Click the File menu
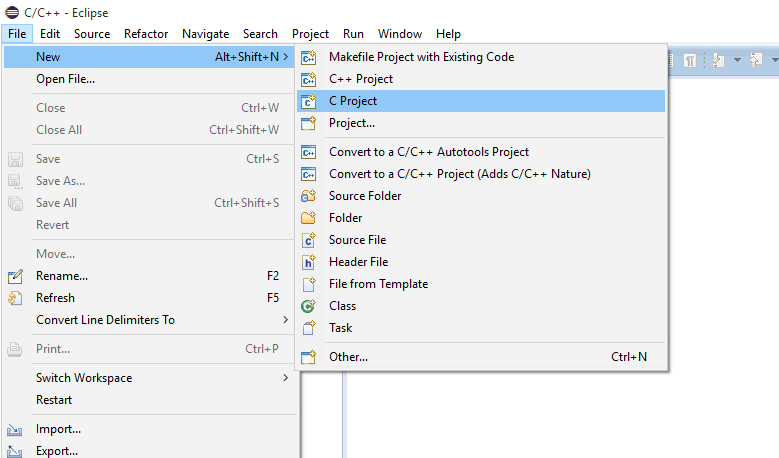The image size is (779, 458). coord(17,34)
